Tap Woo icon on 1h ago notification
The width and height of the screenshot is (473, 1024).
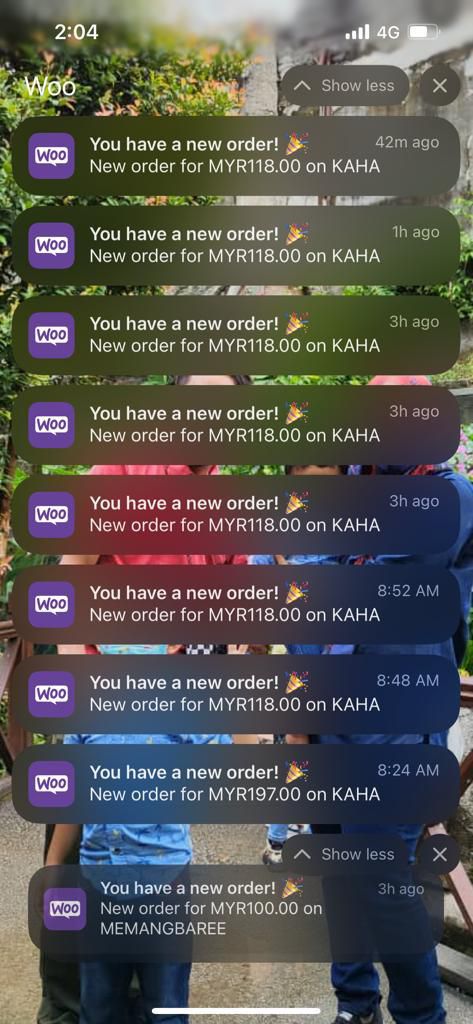pyautogui.click(x=51, y=246)
